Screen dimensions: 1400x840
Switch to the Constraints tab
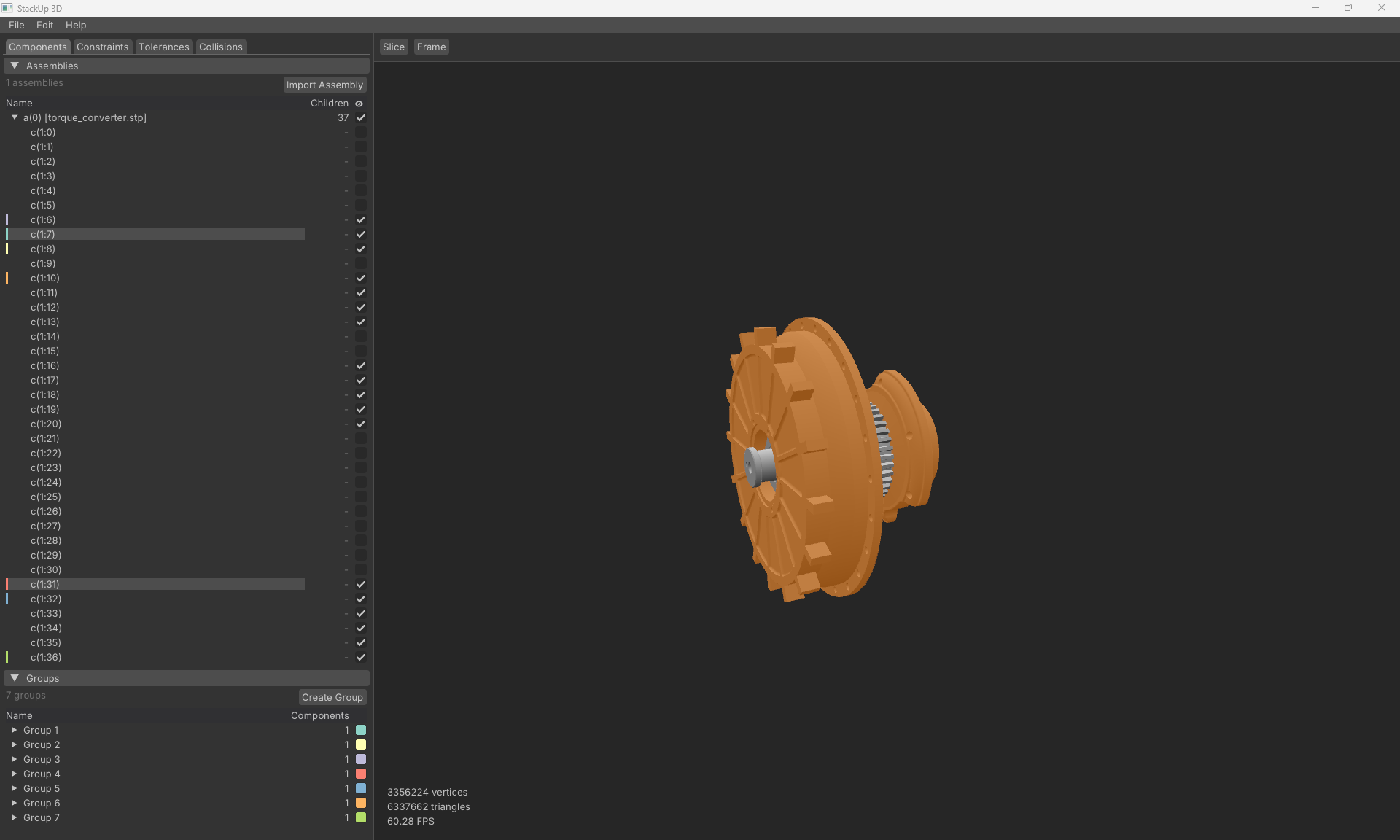(x=102, y=46)
